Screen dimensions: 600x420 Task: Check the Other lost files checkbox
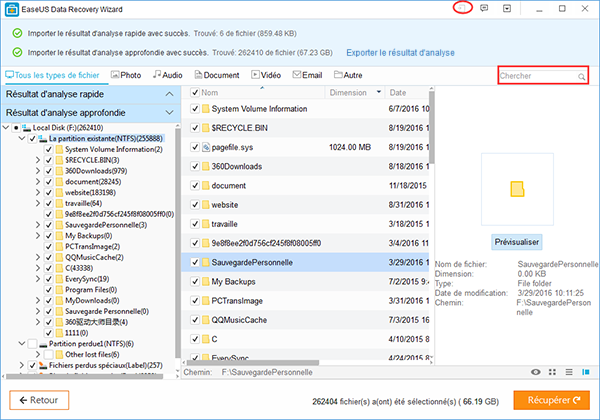[49, 355]
